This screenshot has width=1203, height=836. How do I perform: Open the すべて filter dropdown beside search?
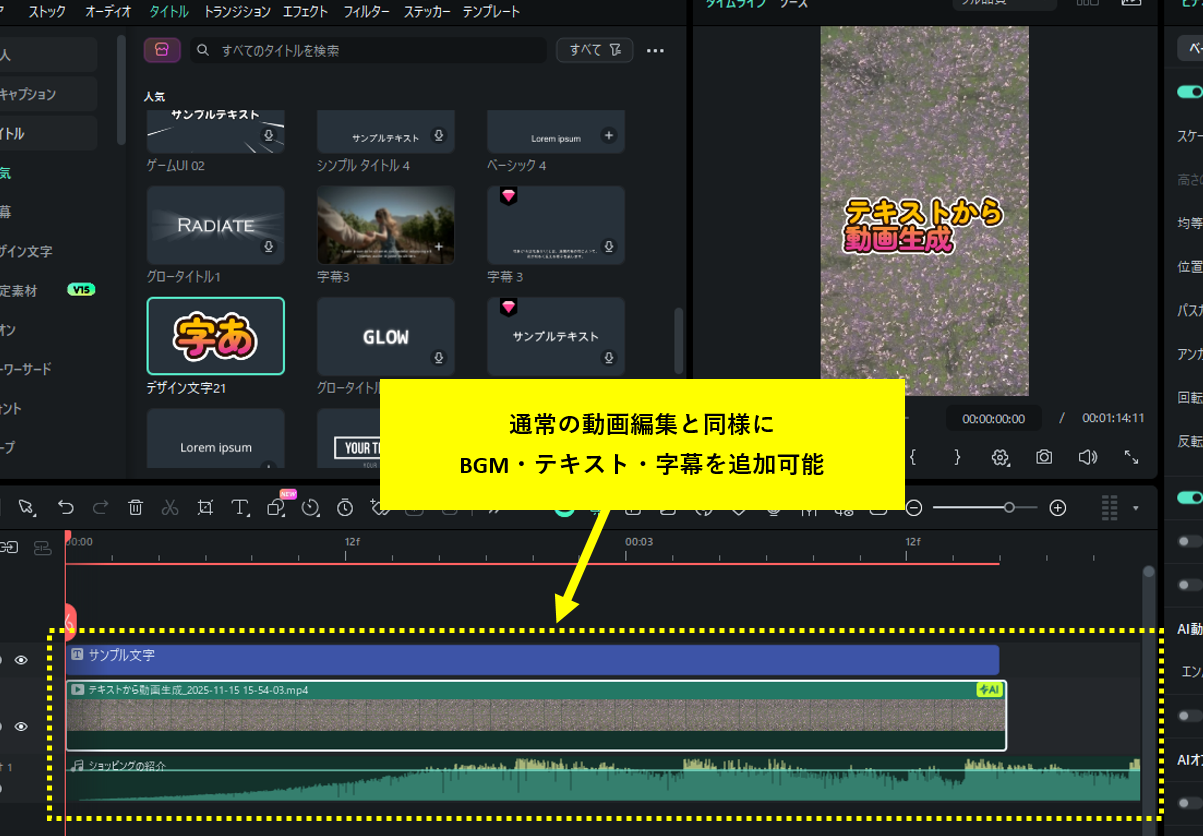click(x=594, y=49)
